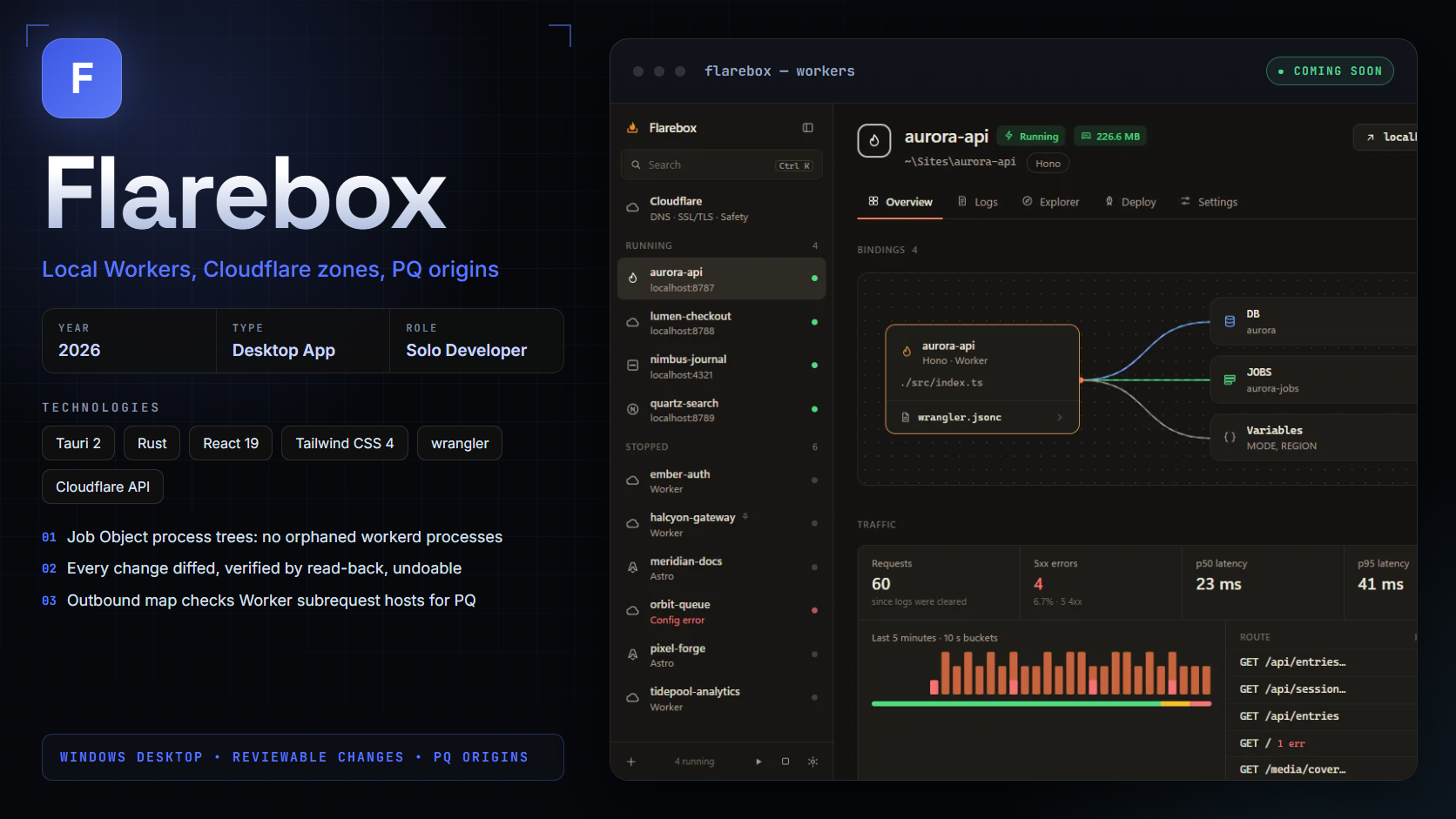Open the localhost link button
The height and width of the screenshot is (819, 1456).
(x=1386, y=138)
